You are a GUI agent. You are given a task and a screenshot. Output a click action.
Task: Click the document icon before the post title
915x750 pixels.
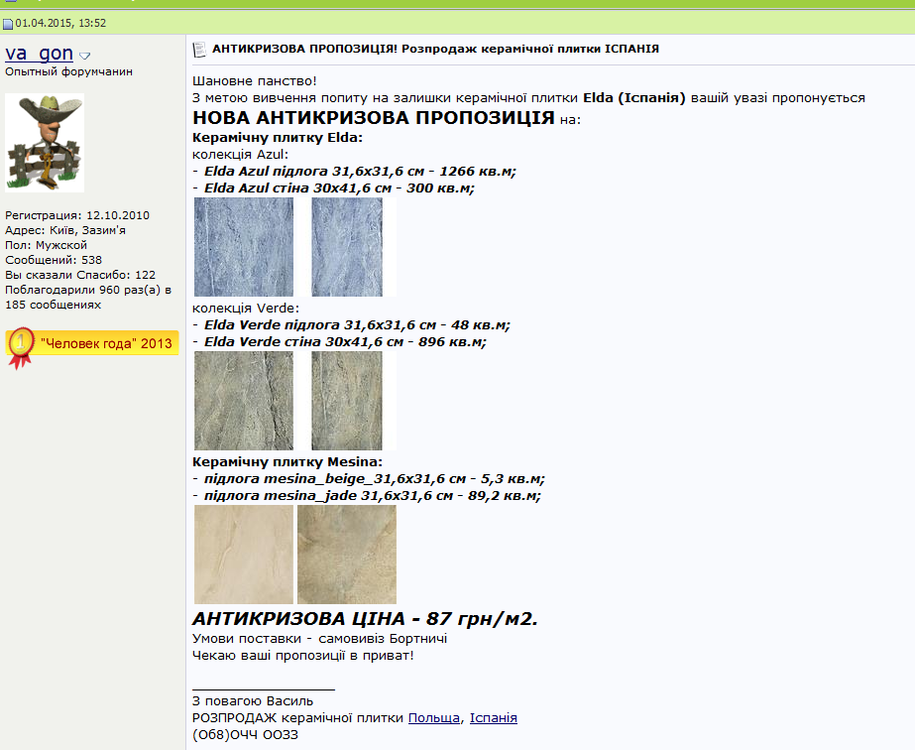coord(198,49)
